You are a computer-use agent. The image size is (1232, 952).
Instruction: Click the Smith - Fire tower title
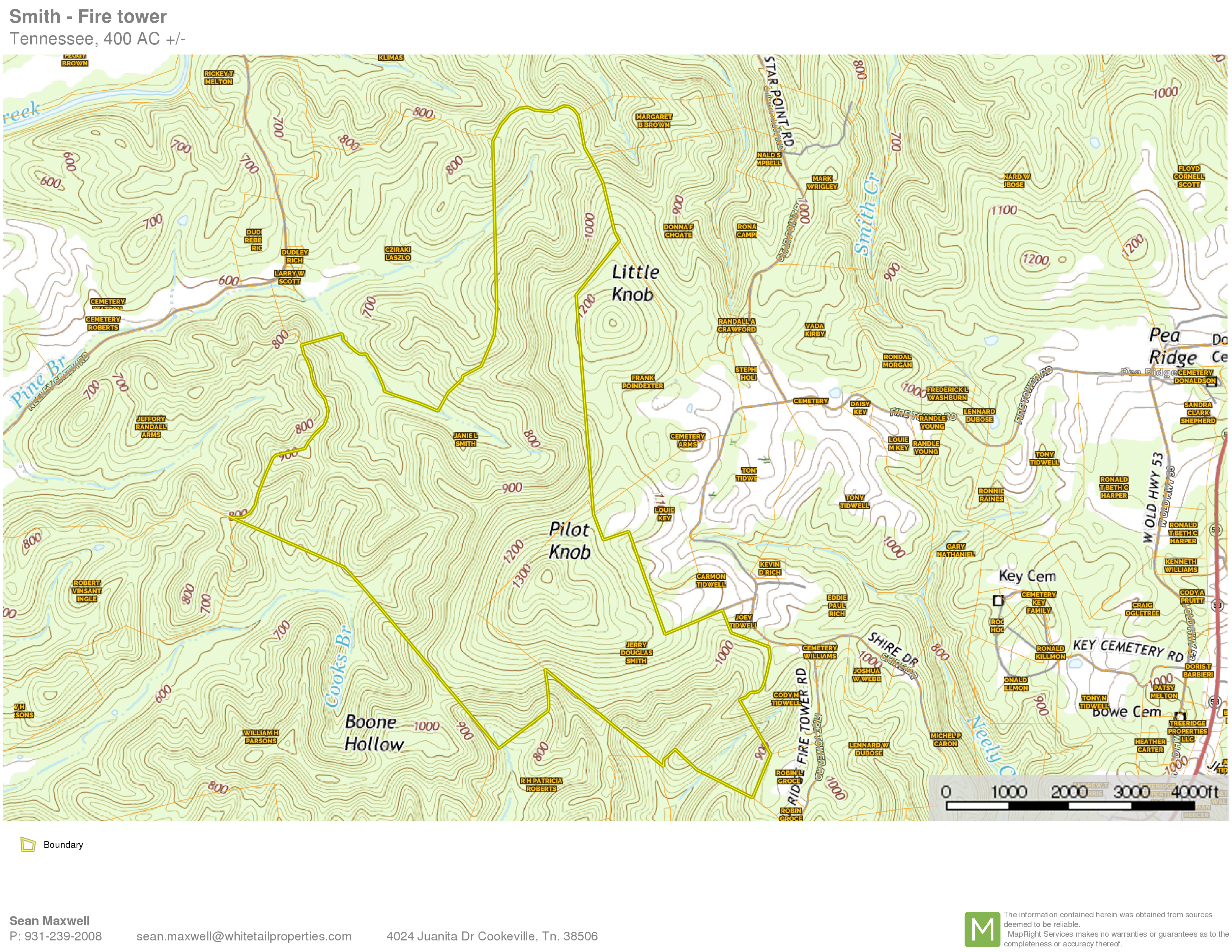coord(88,16)
